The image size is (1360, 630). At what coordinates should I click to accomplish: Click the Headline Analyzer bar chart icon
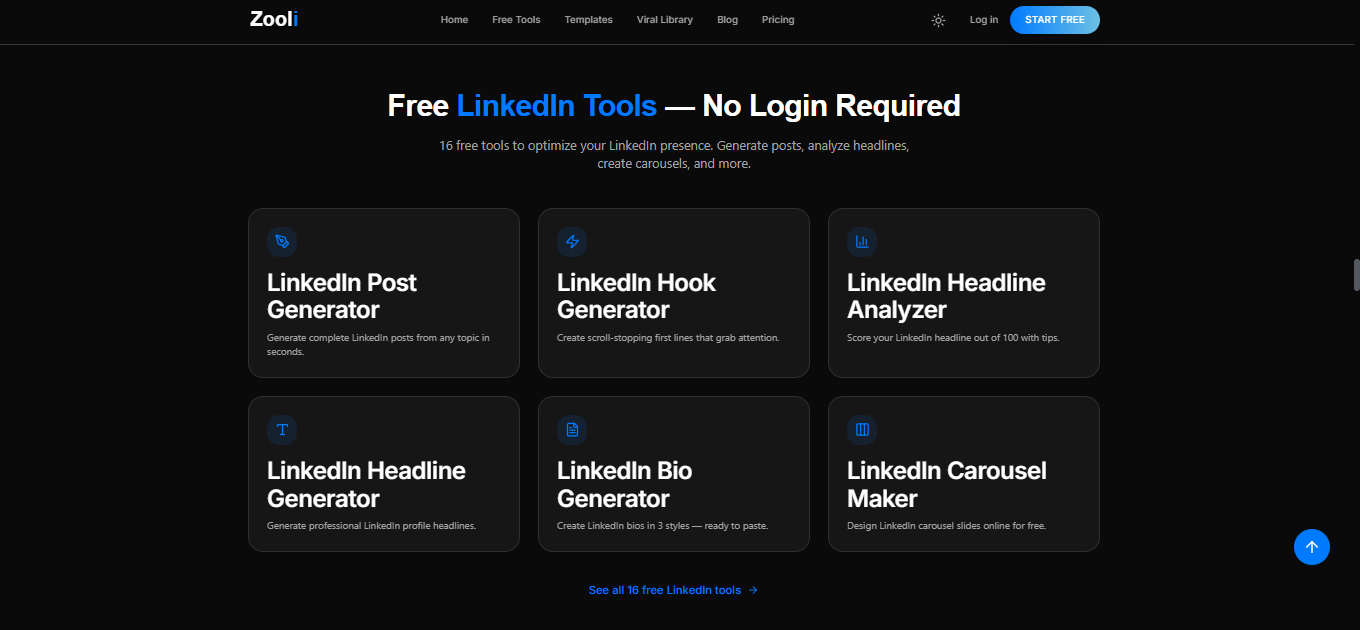(862, 241)
